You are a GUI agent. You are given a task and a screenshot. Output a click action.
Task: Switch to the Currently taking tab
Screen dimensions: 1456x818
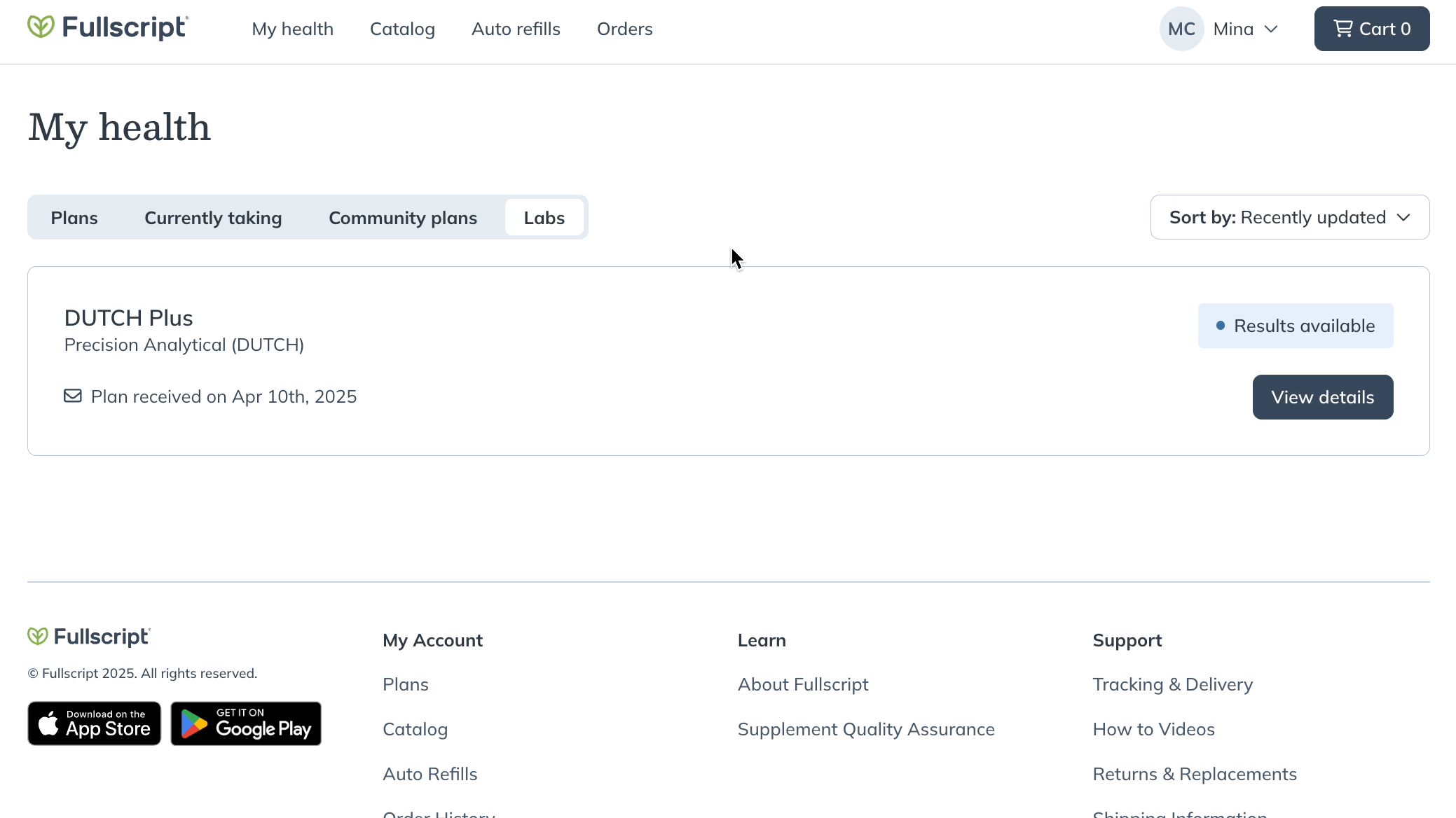coord(213,218)
